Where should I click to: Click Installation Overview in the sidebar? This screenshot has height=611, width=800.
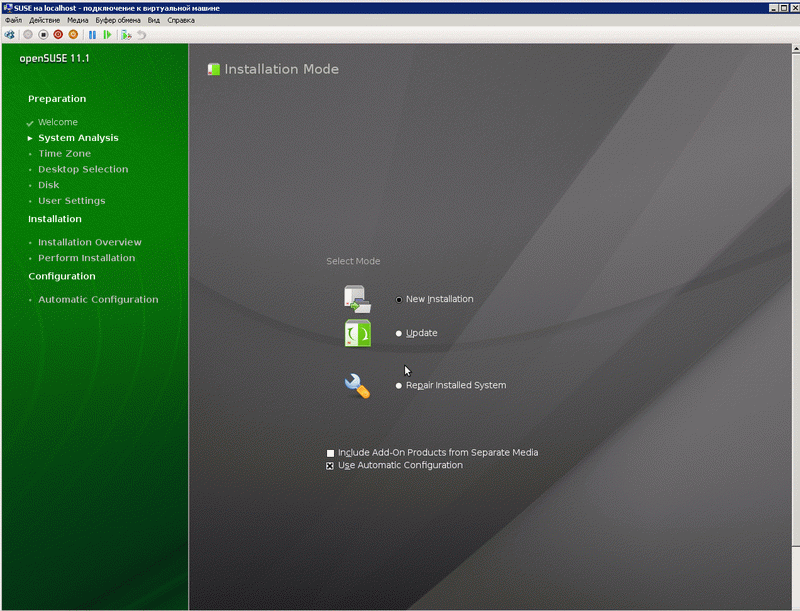pos(90,242)
